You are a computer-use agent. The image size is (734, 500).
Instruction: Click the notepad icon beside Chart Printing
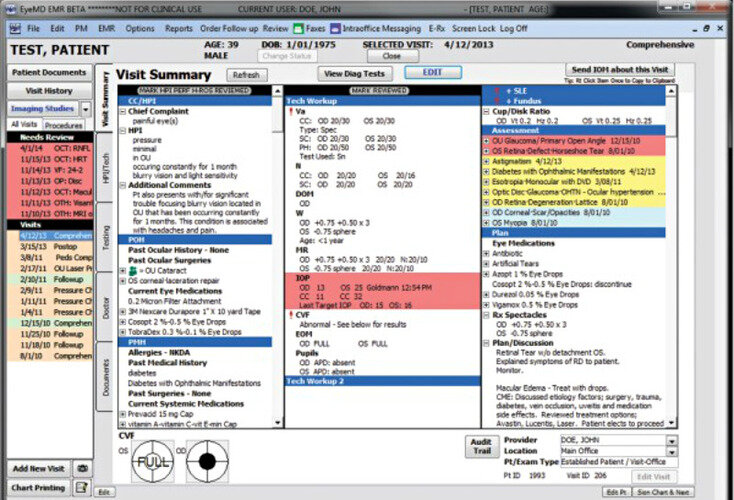(81, 487)
